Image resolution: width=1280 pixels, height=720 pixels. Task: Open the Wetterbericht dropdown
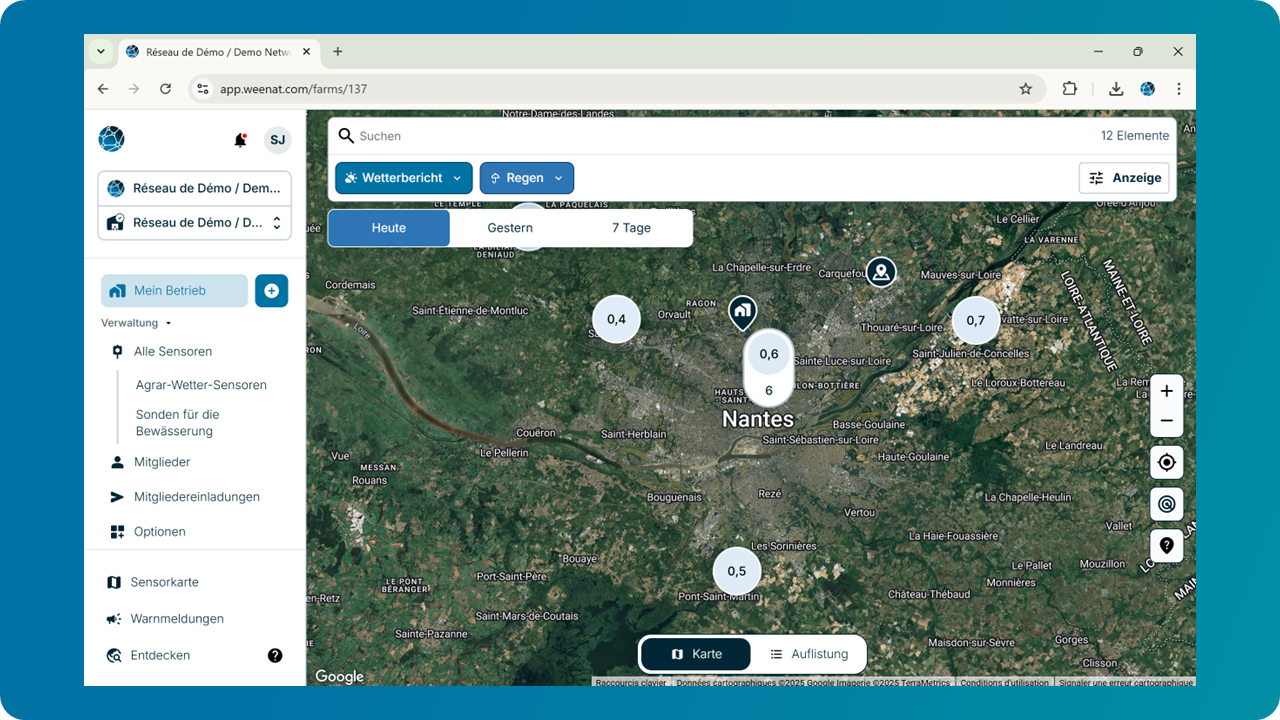click(403, 178)
